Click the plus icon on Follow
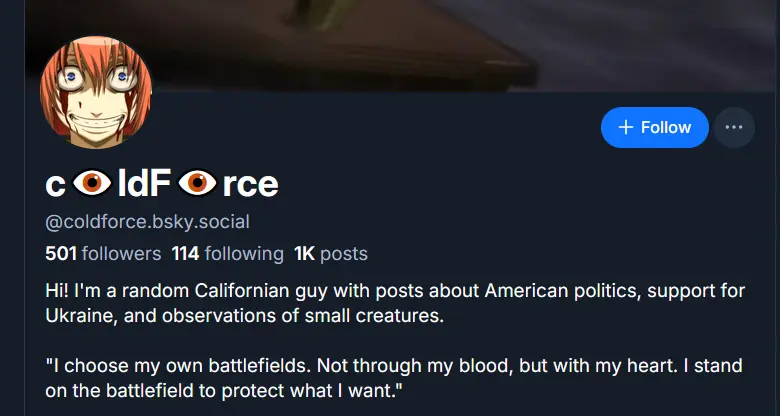 [x=626, y=127]
